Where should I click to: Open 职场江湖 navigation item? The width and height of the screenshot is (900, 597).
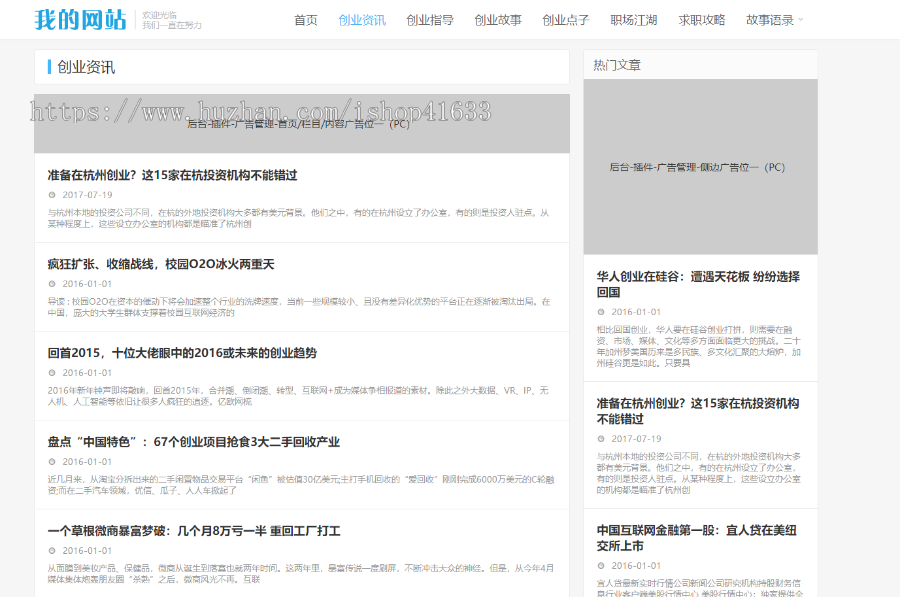634,20
